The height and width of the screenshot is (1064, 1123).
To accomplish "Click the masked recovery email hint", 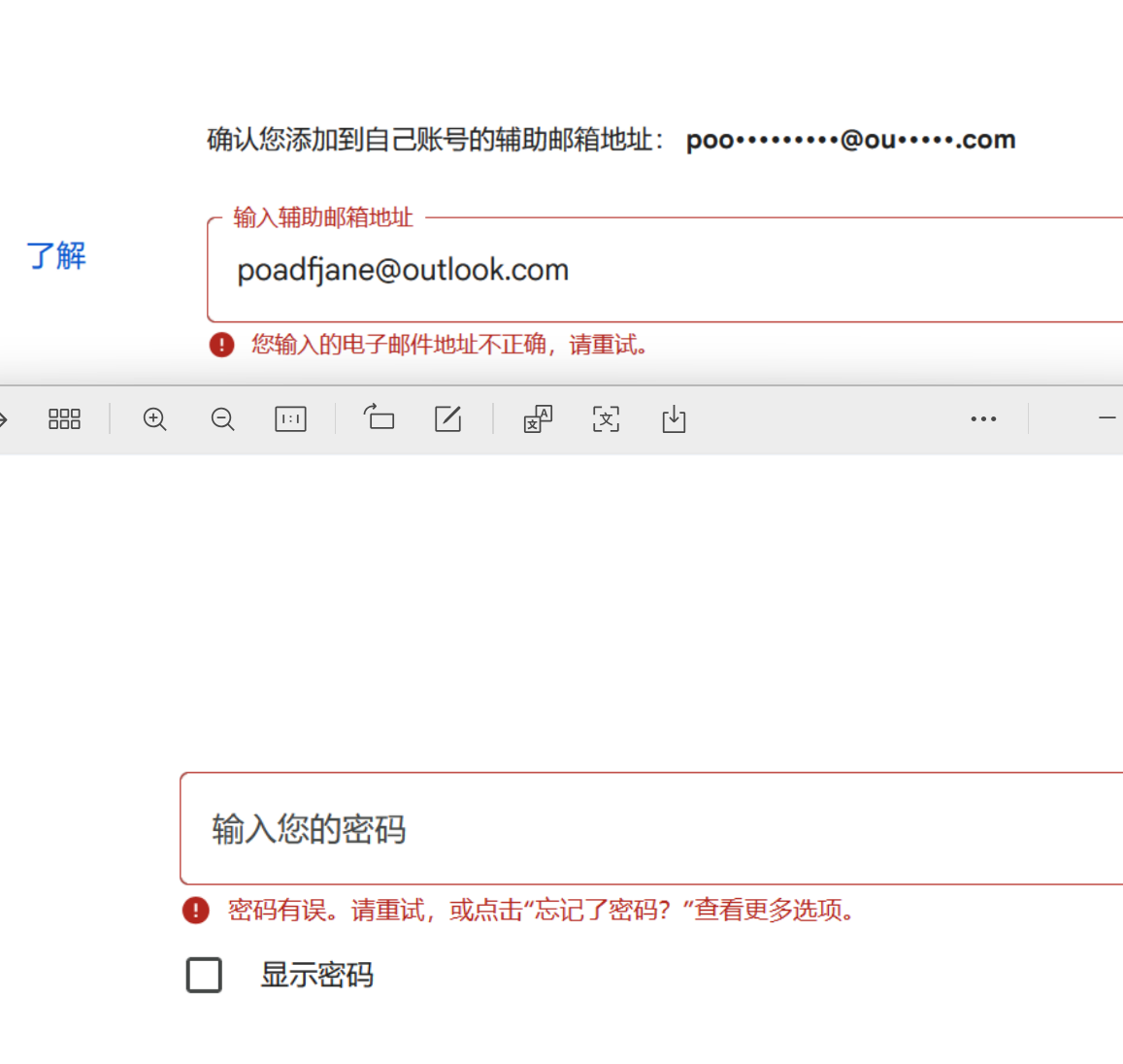I will point(850,140).
